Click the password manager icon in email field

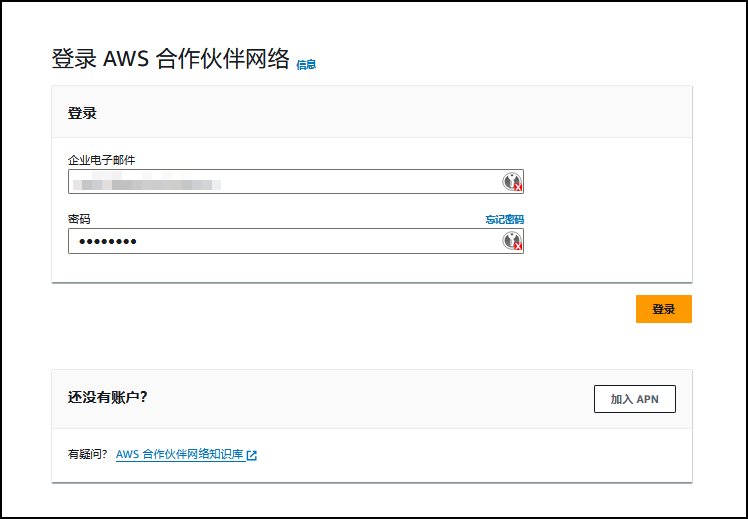(x=512, y=182)
